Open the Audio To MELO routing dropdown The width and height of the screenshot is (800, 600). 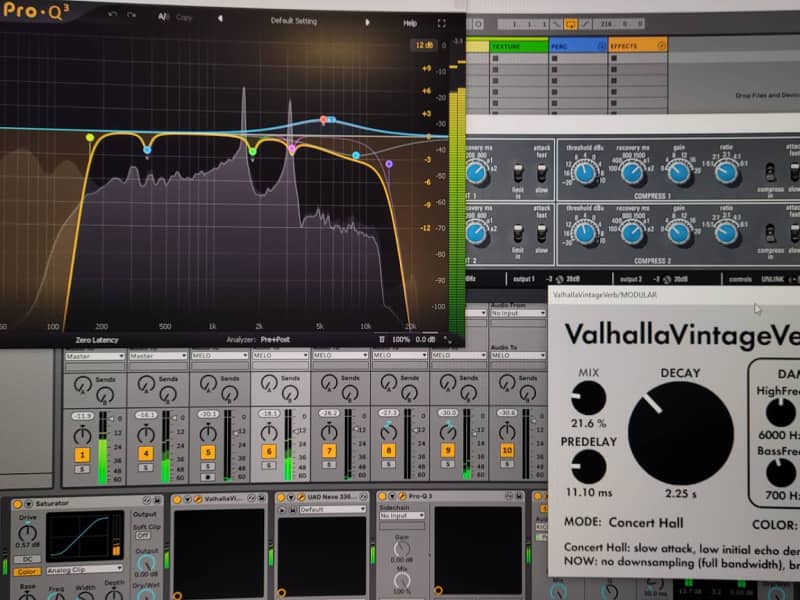tap(517, 355)
